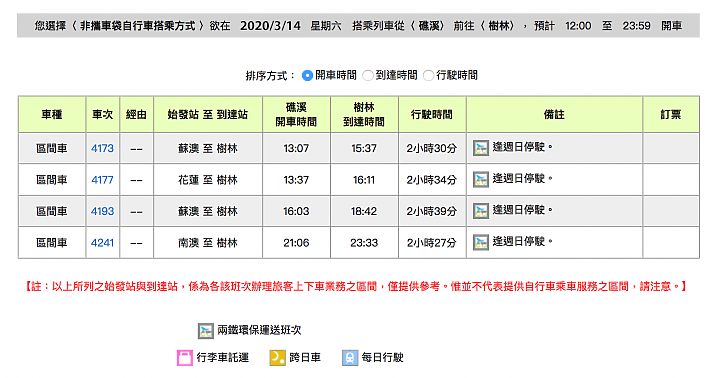
Task: Select the 到達時間 sort radio button
Action: point(368,75)
